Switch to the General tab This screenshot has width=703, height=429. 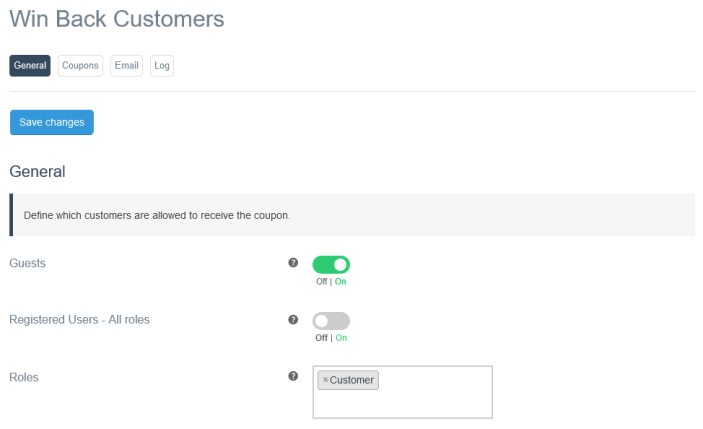(x=30, y=66)
